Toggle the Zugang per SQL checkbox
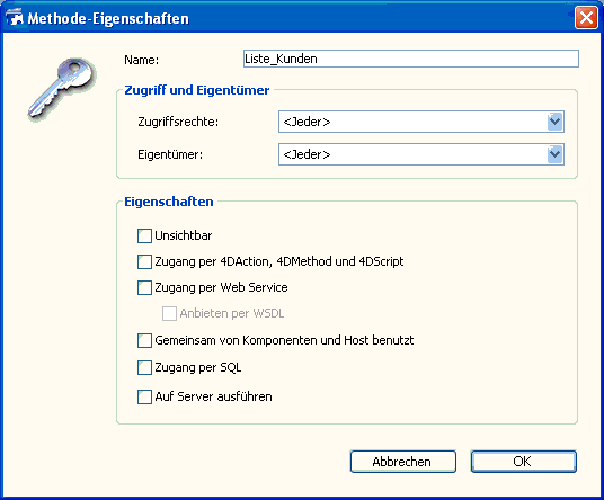Viewport: 604px width, 500px height. click(x=144, y=368)
